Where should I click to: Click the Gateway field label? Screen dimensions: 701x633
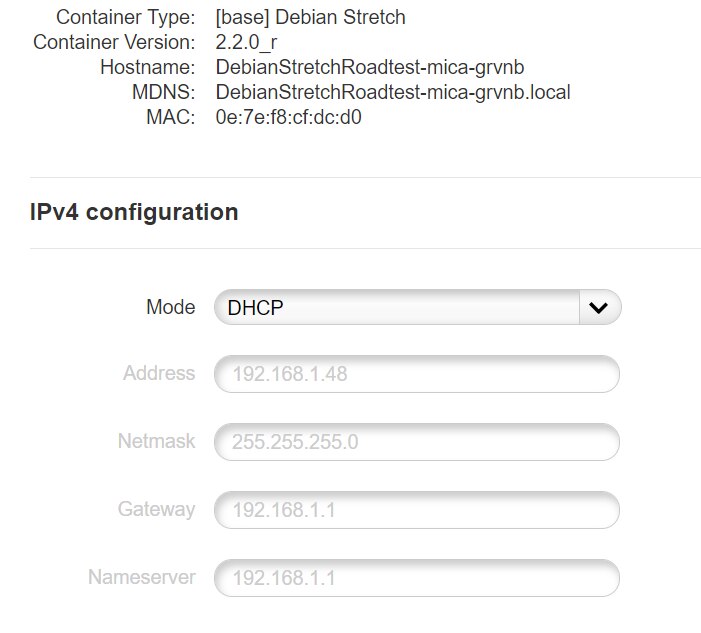(156, 509)
